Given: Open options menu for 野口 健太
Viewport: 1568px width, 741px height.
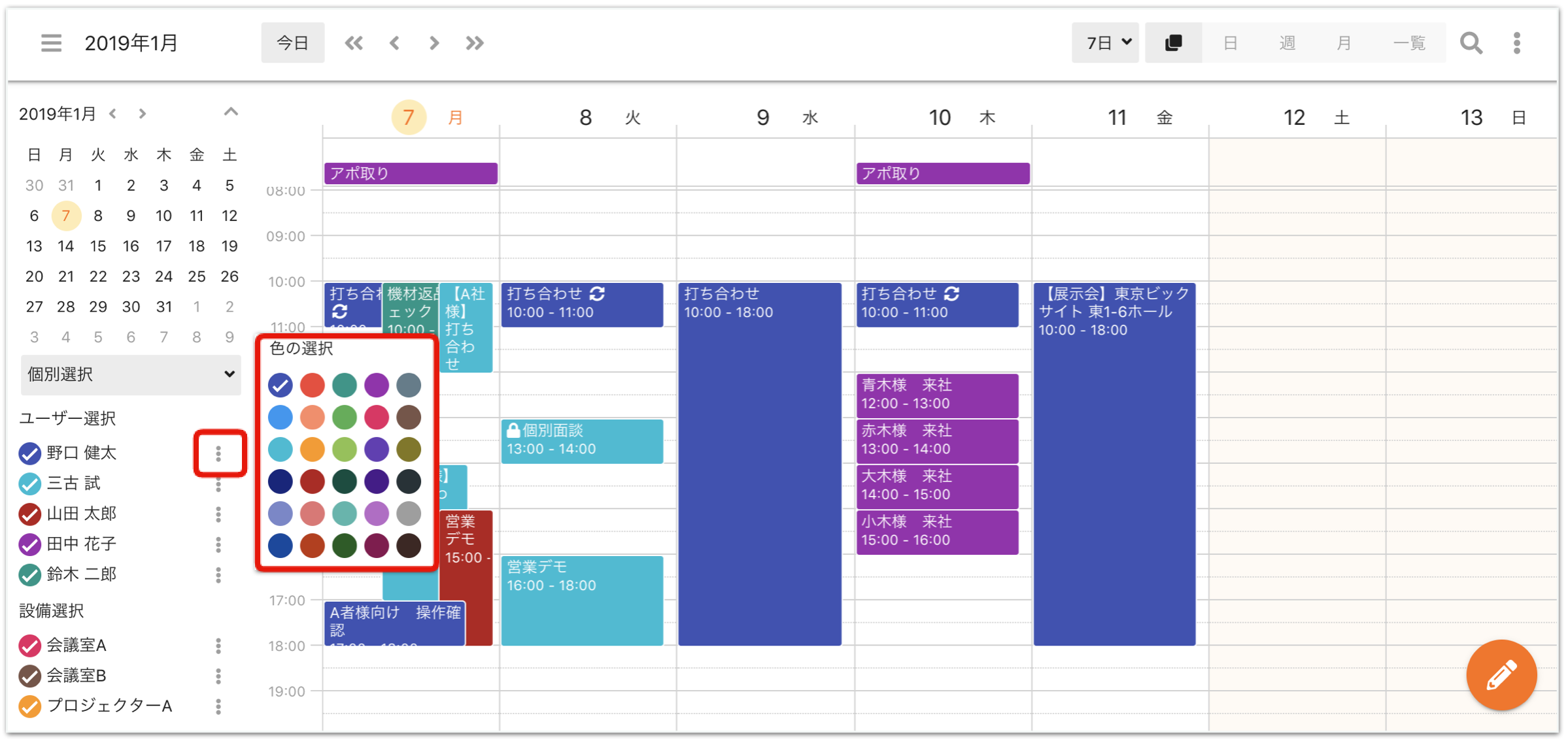Looking at the screenshot, I should 219,453.
